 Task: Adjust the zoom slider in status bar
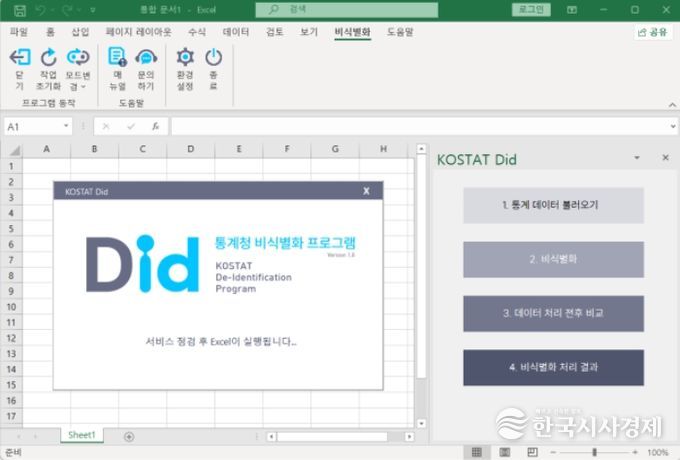[x=593, y=452]
